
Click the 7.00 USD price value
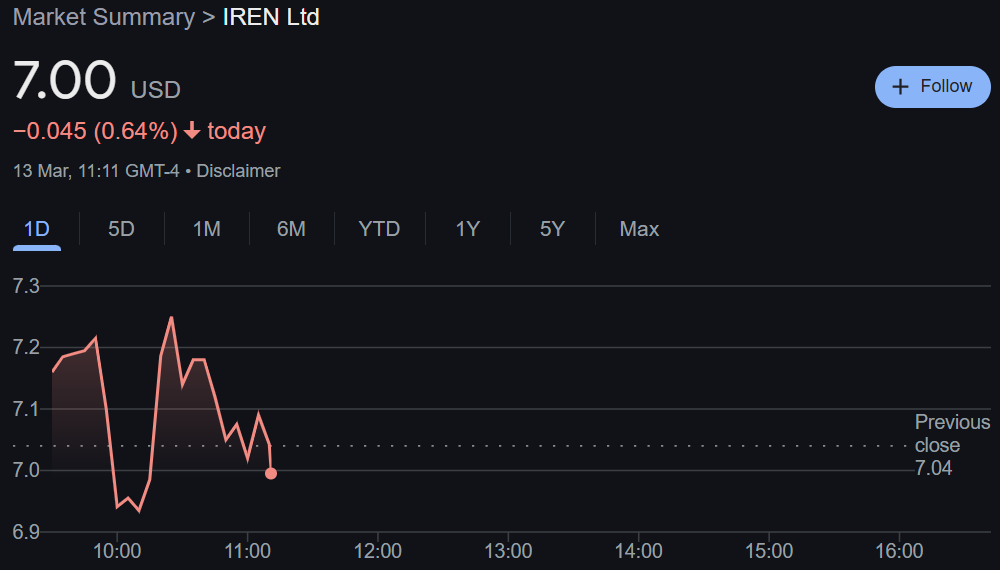pos(97,81)
